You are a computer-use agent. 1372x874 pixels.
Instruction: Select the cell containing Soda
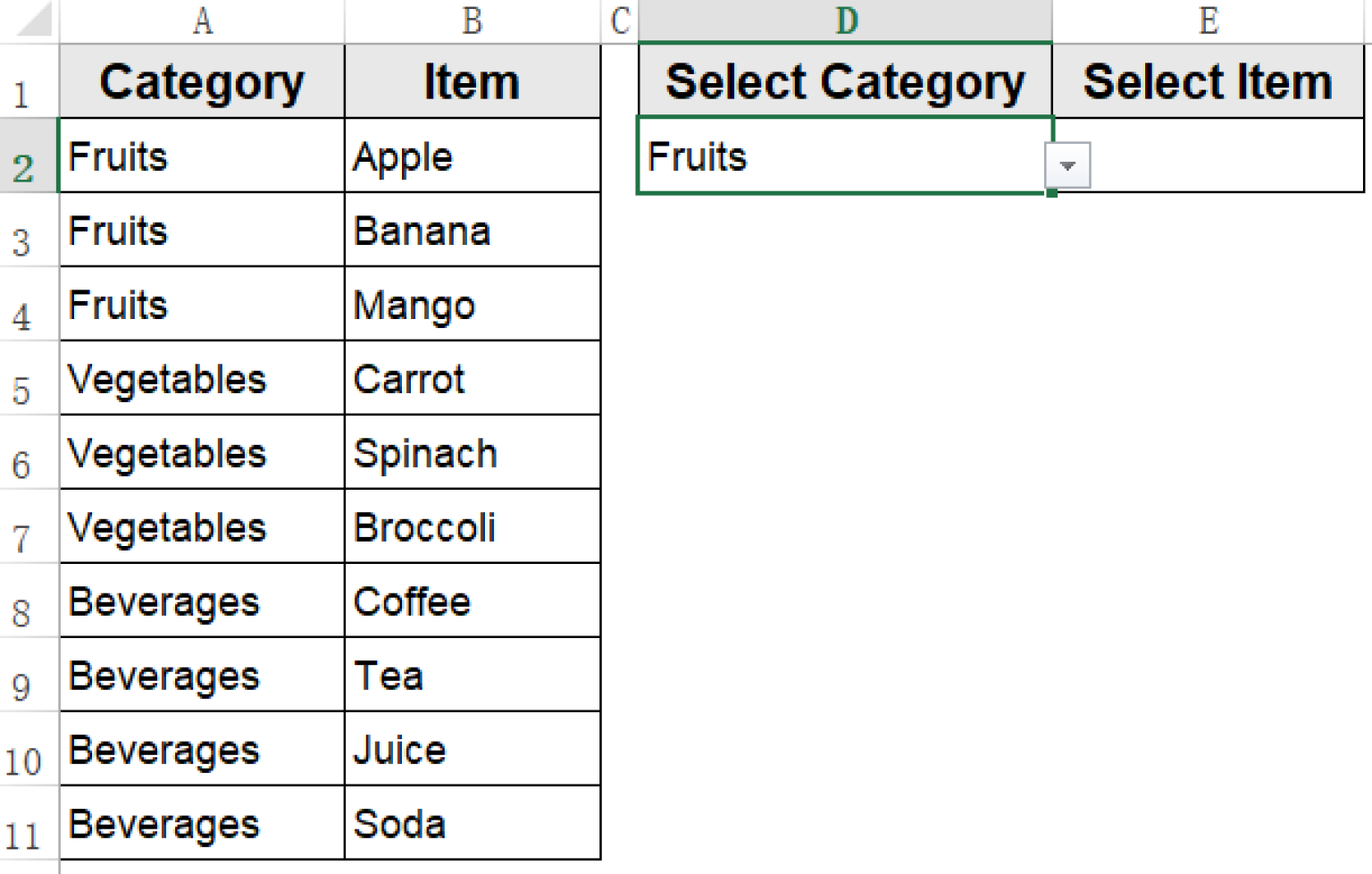click(x=472, y=822)
